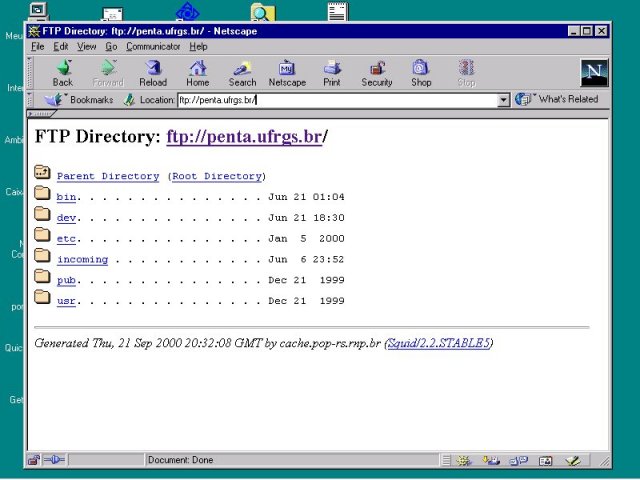The width and height of the screenshot is (640, 480).
Task: Follow the ftp://penta.ufrgs.br heading link
Action: [x=244, y=136]
